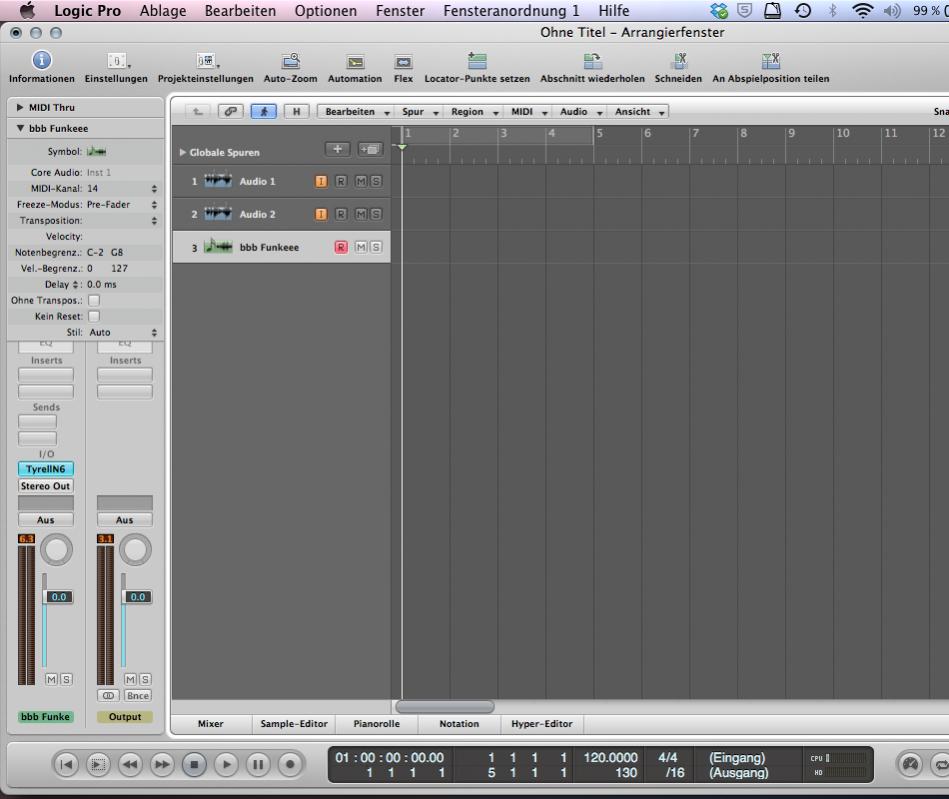Click Output channel pan knob
This screenshot has height=799, width=949.
pyautogui.click(x=135, y=549)
